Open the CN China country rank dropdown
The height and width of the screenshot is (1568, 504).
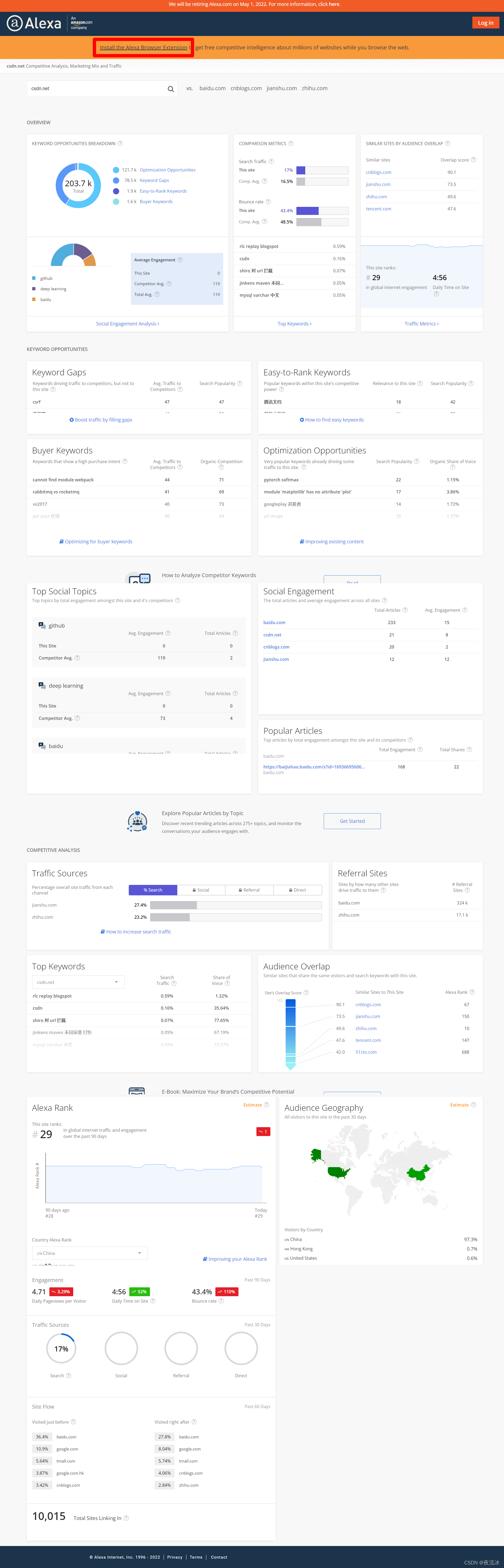tap(90, 1253)
